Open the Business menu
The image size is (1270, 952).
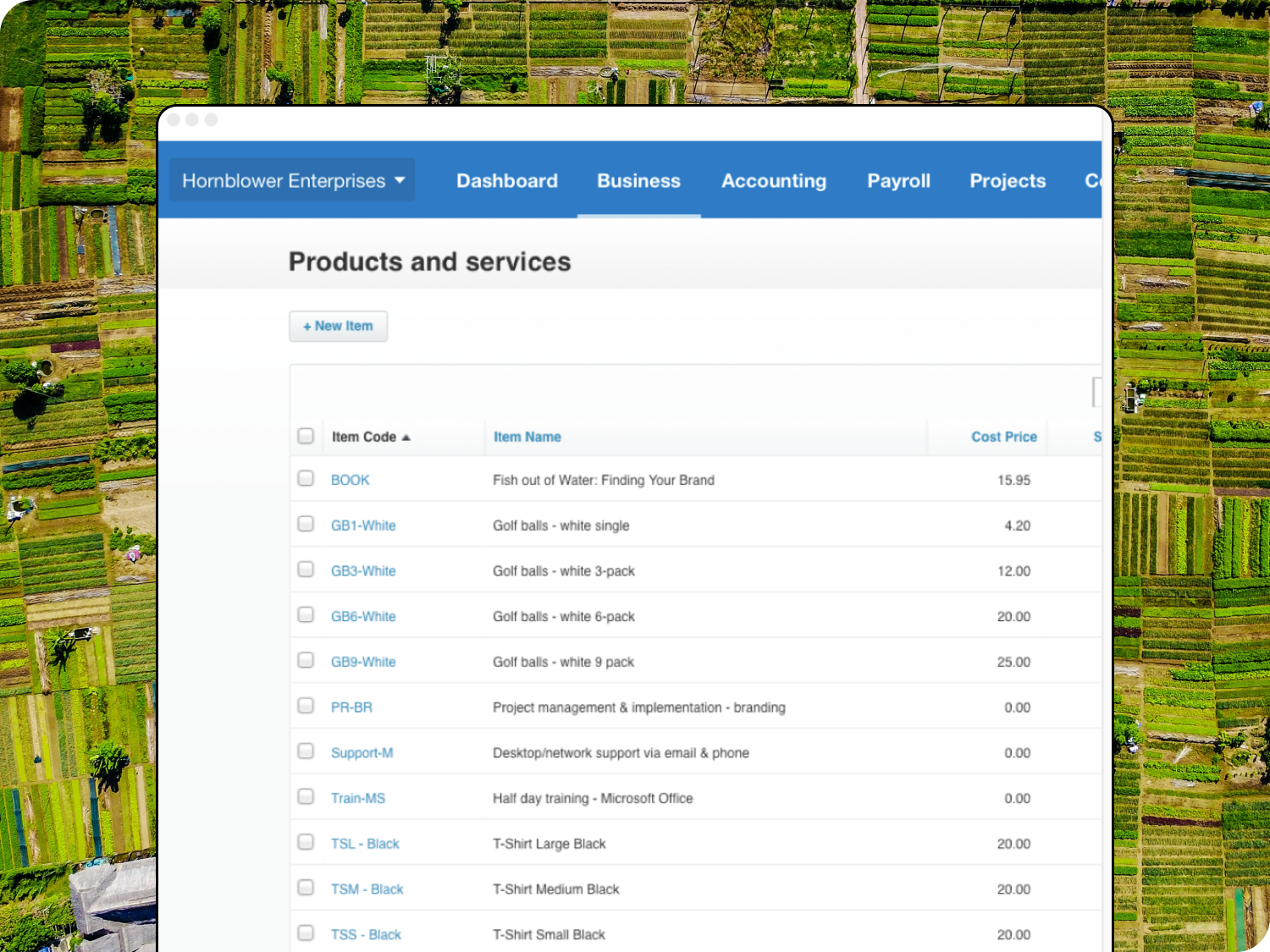(639, 180)
